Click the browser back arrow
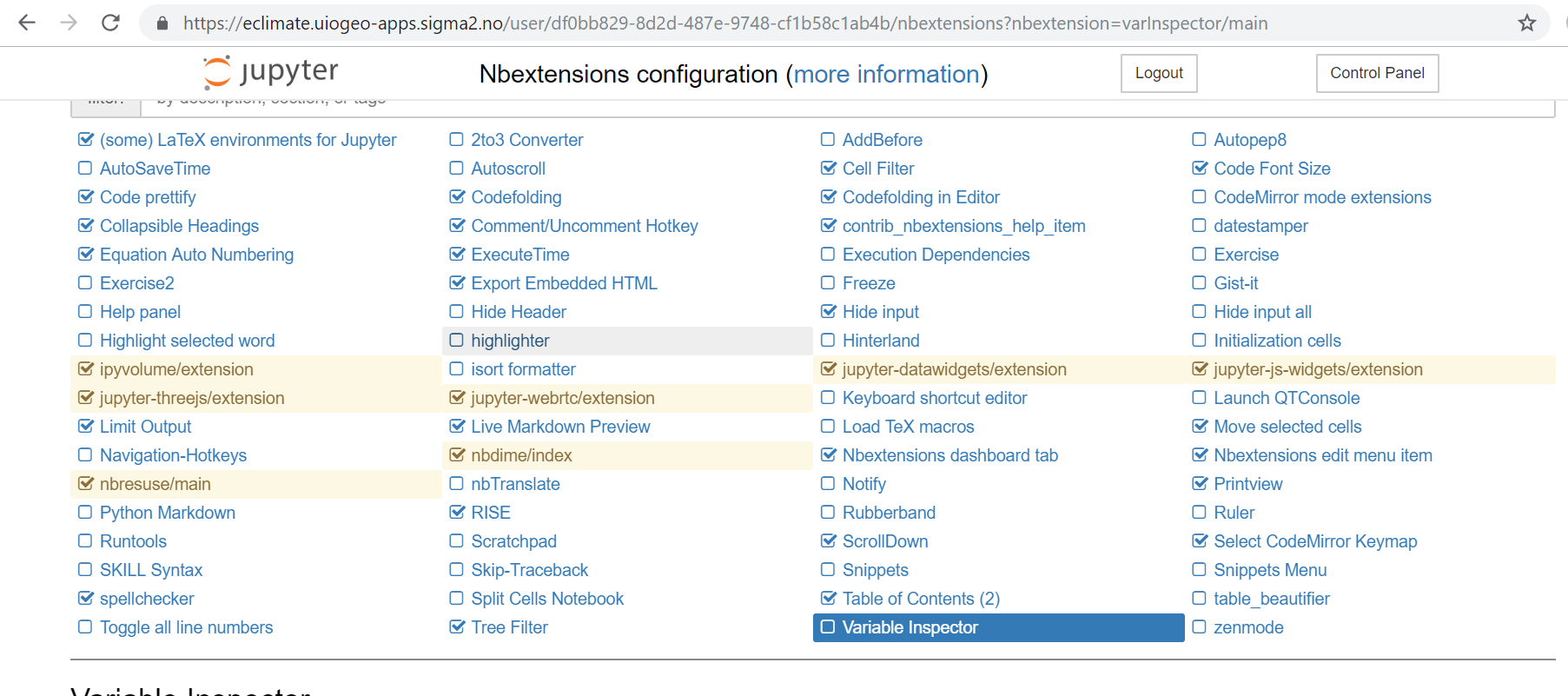This screenshot has width=1568, height=696. pyautogui.click(x=27, y=23)
